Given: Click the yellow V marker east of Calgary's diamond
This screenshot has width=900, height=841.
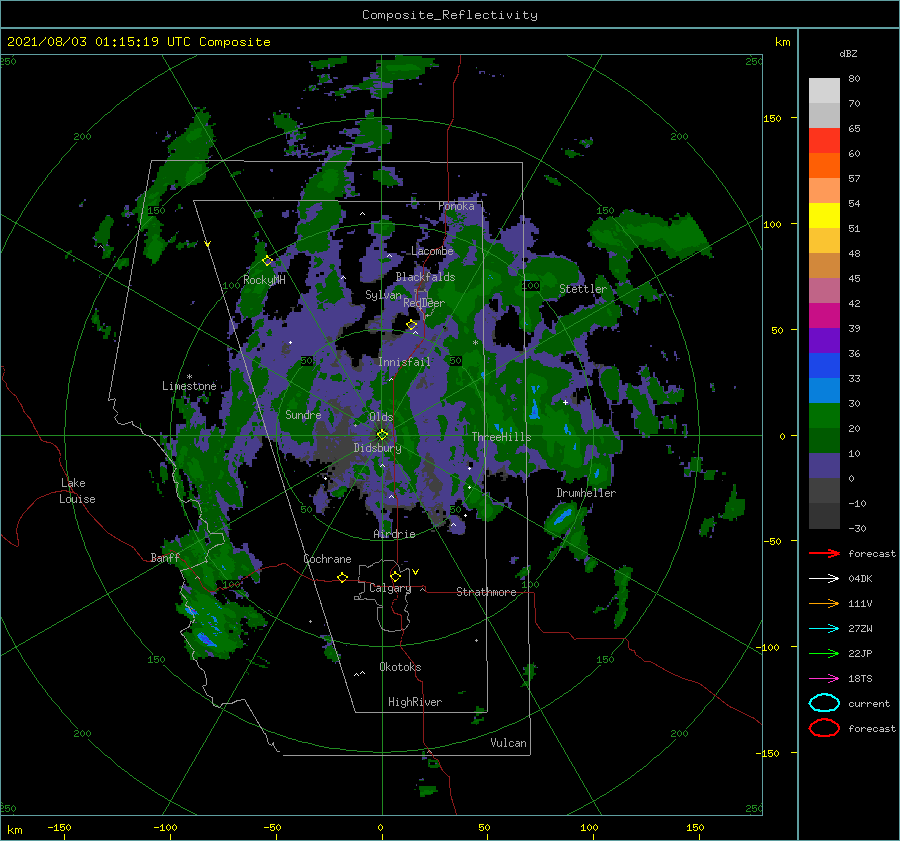Looking at the screenshot, I should (x=416, y=572).
